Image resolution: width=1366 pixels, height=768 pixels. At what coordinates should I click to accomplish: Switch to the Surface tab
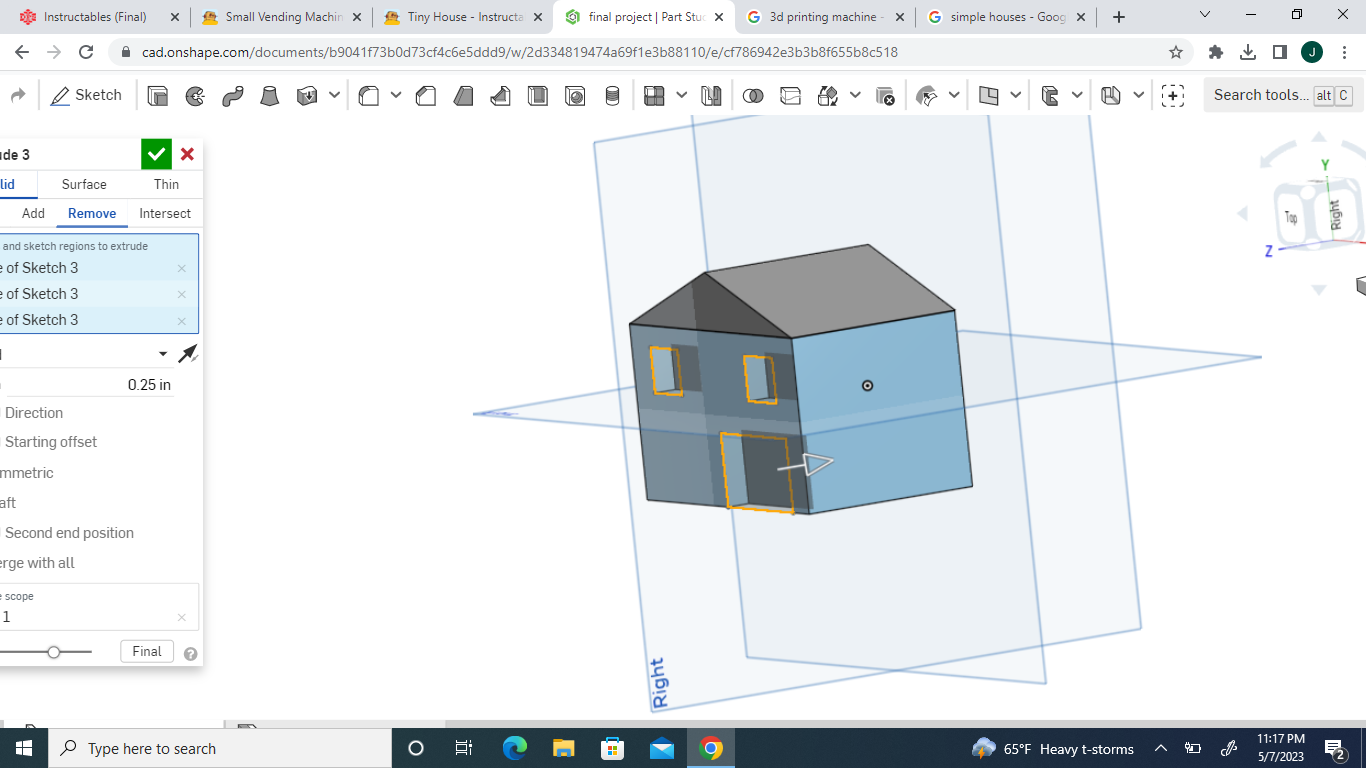(x=83, y=184)
